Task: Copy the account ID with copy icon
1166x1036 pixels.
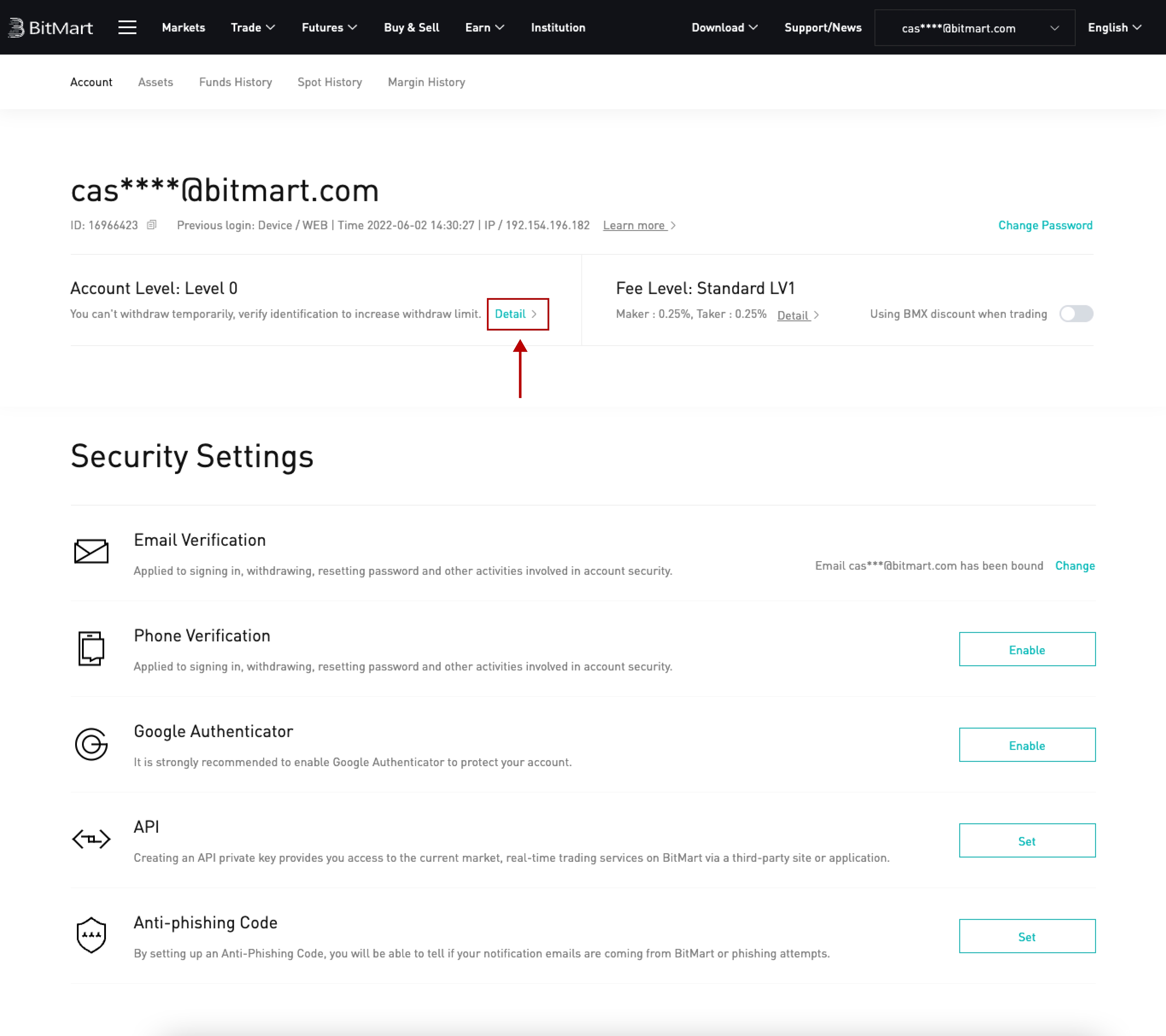Action: tap(151, 225)
